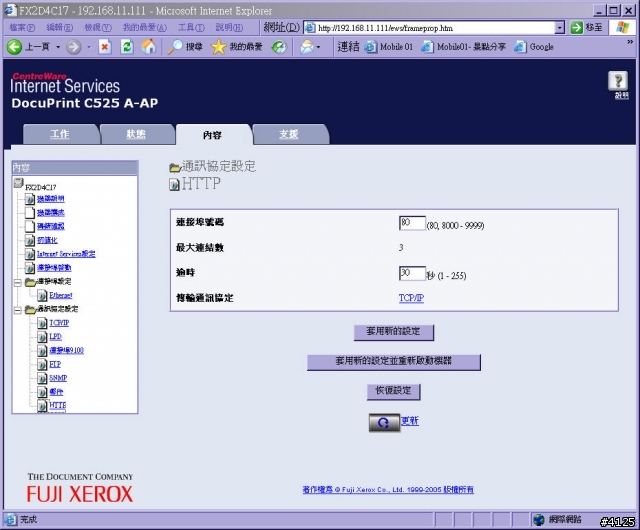This screenshot has height=530, width=640.
Task: Click the Mail envelope toolbar icon
Action: pyautogui.click(x=307, y=47)
